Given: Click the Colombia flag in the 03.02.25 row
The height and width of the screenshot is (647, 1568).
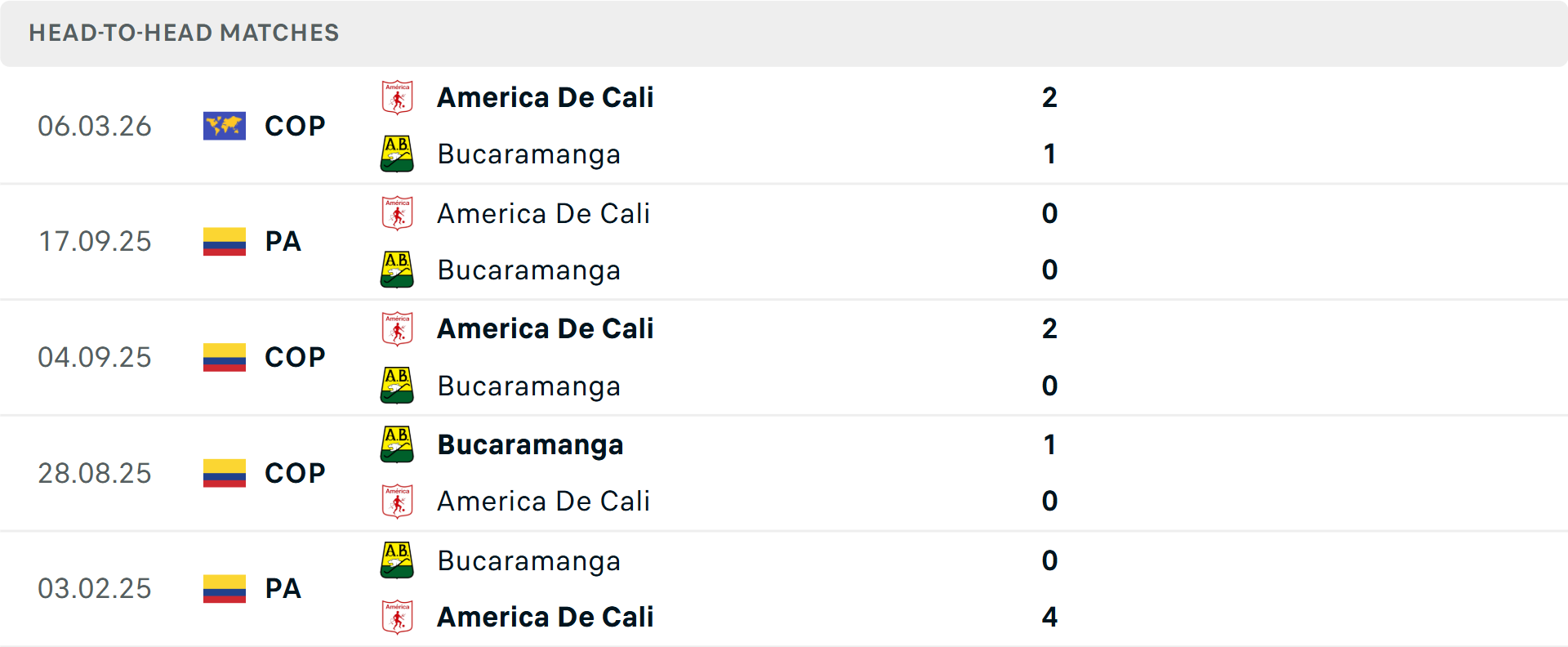Looking at the screenshot, I should pyautogui.click(x=224, y=589).
